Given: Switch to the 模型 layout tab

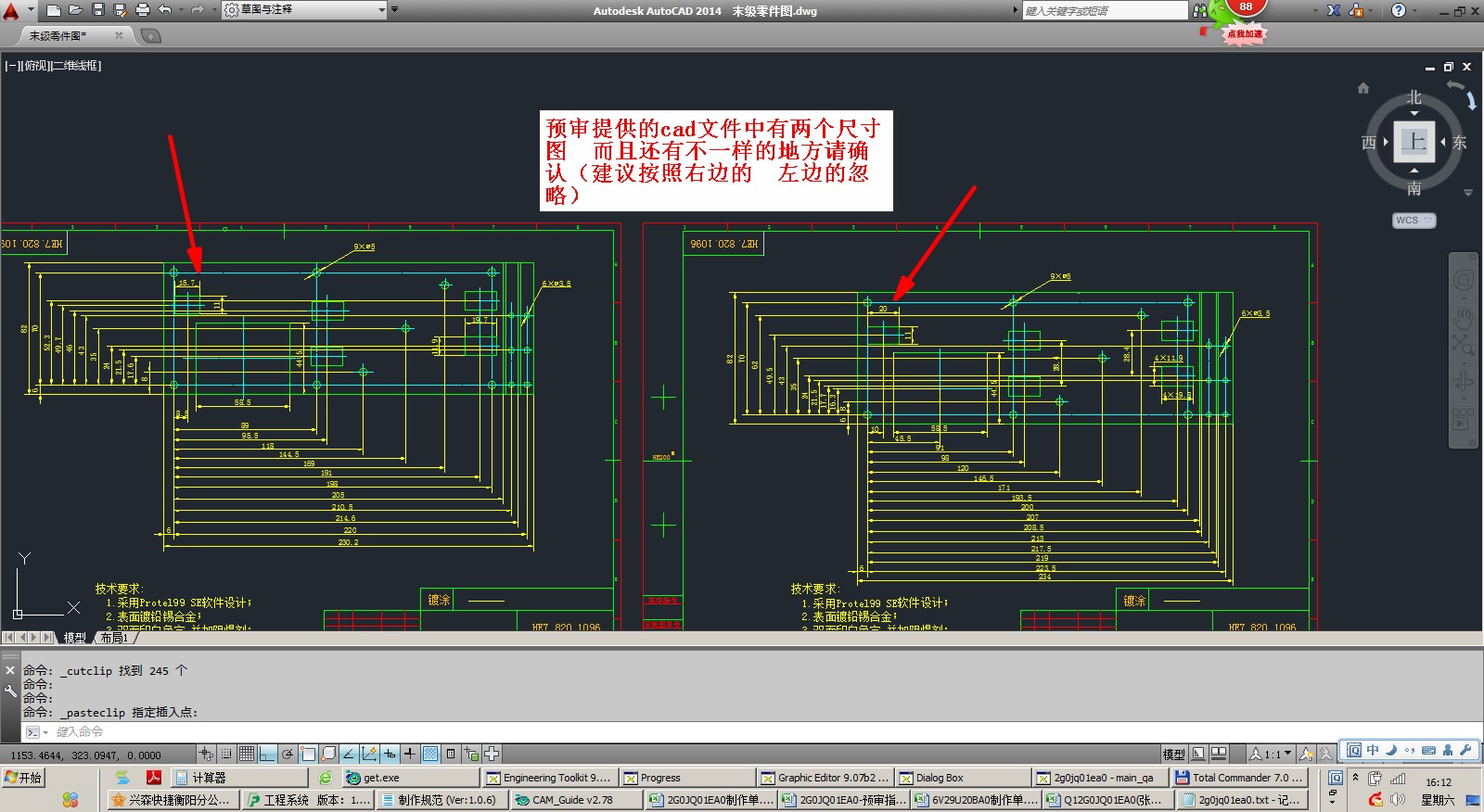Looking at the screenshot, I should (74, 638).
